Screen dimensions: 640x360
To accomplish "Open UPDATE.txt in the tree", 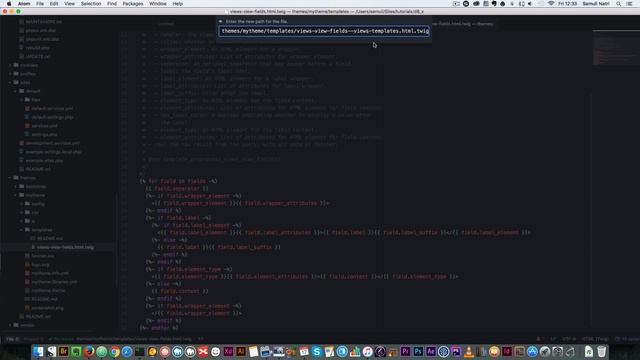I will (x=38, y=56).
